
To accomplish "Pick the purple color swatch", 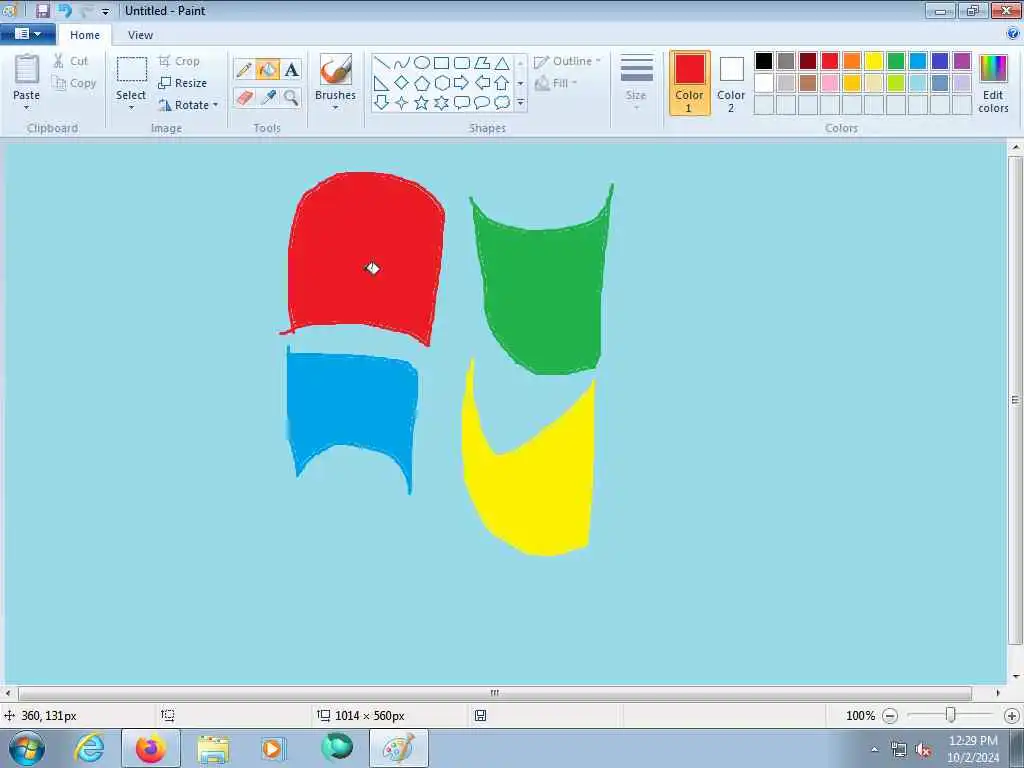I will (x=962, y=61).
